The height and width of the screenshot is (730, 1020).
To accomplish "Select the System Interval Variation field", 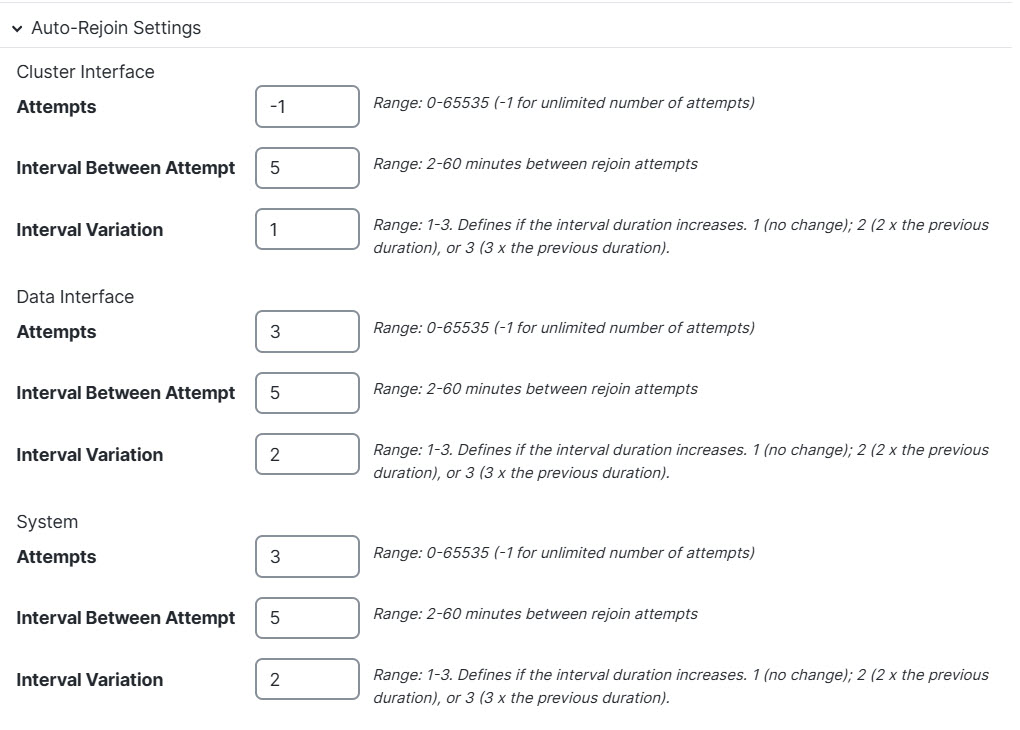I will pyautogui.click(x=307, y=679).
